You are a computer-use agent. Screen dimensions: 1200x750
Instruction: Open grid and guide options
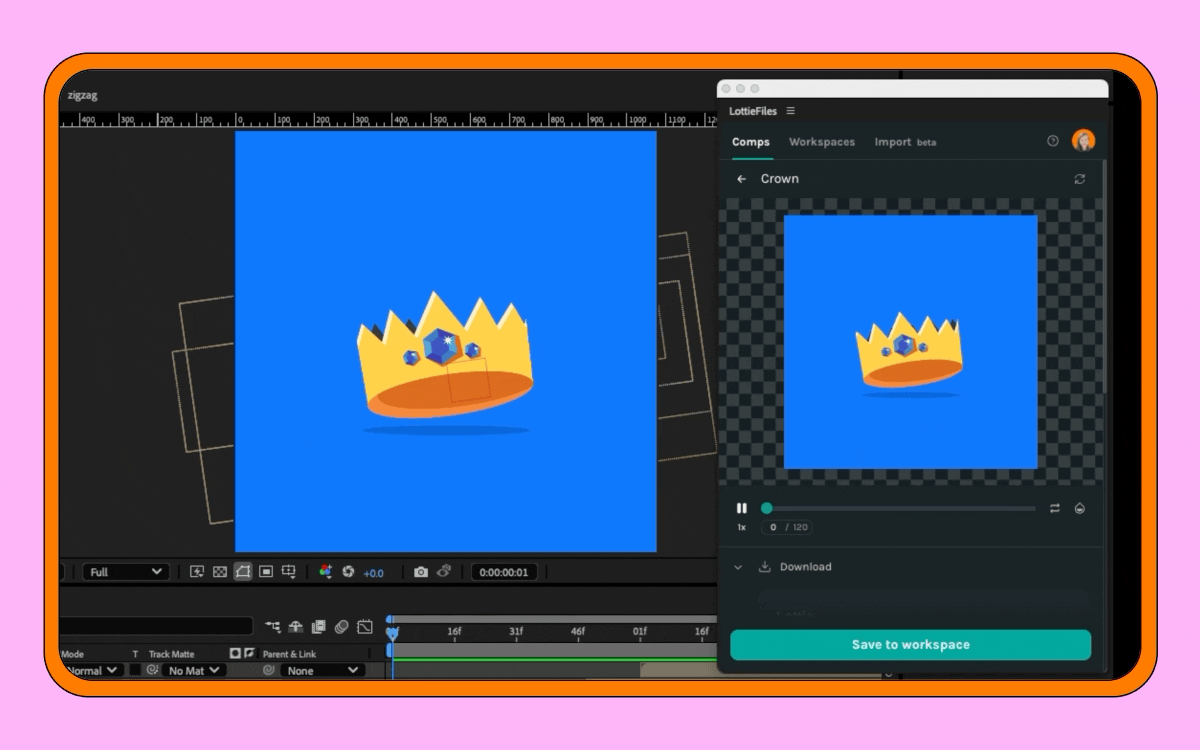tap(289, 572)
